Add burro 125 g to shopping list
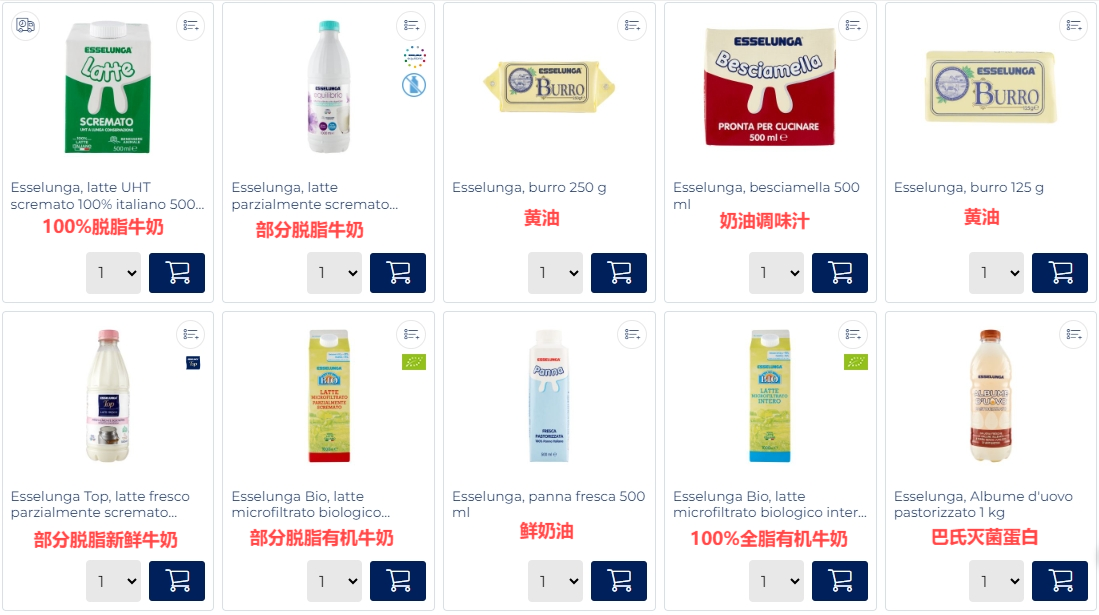 1074,26
